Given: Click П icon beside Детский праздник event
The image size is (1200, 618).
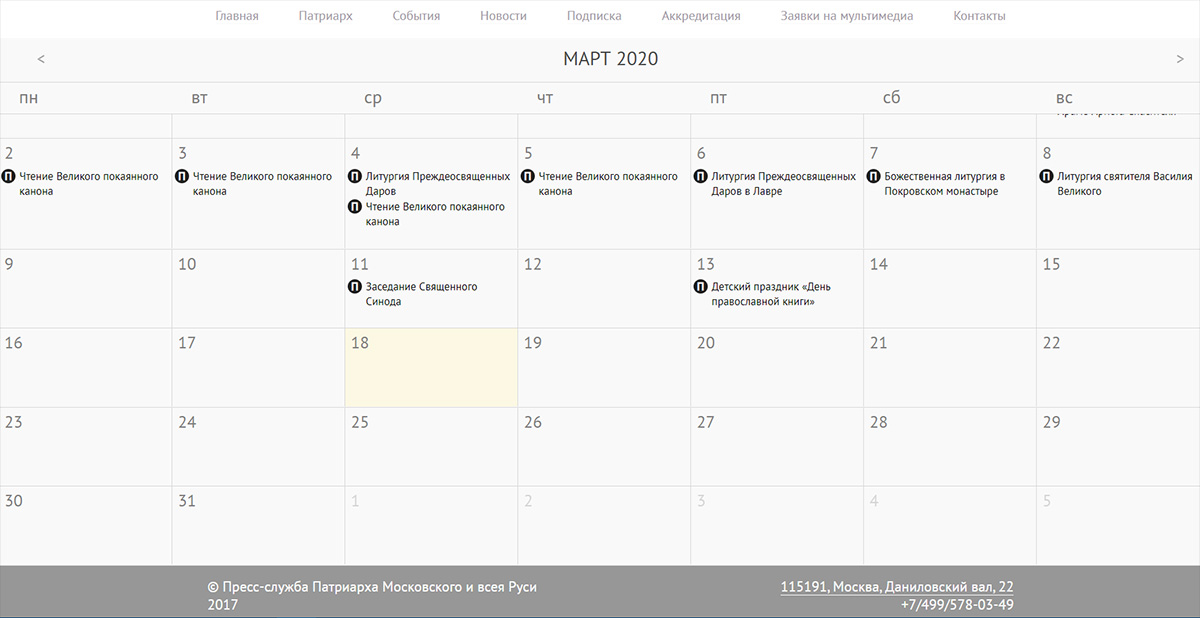Looking at the screenshot, I should point(701,287).
